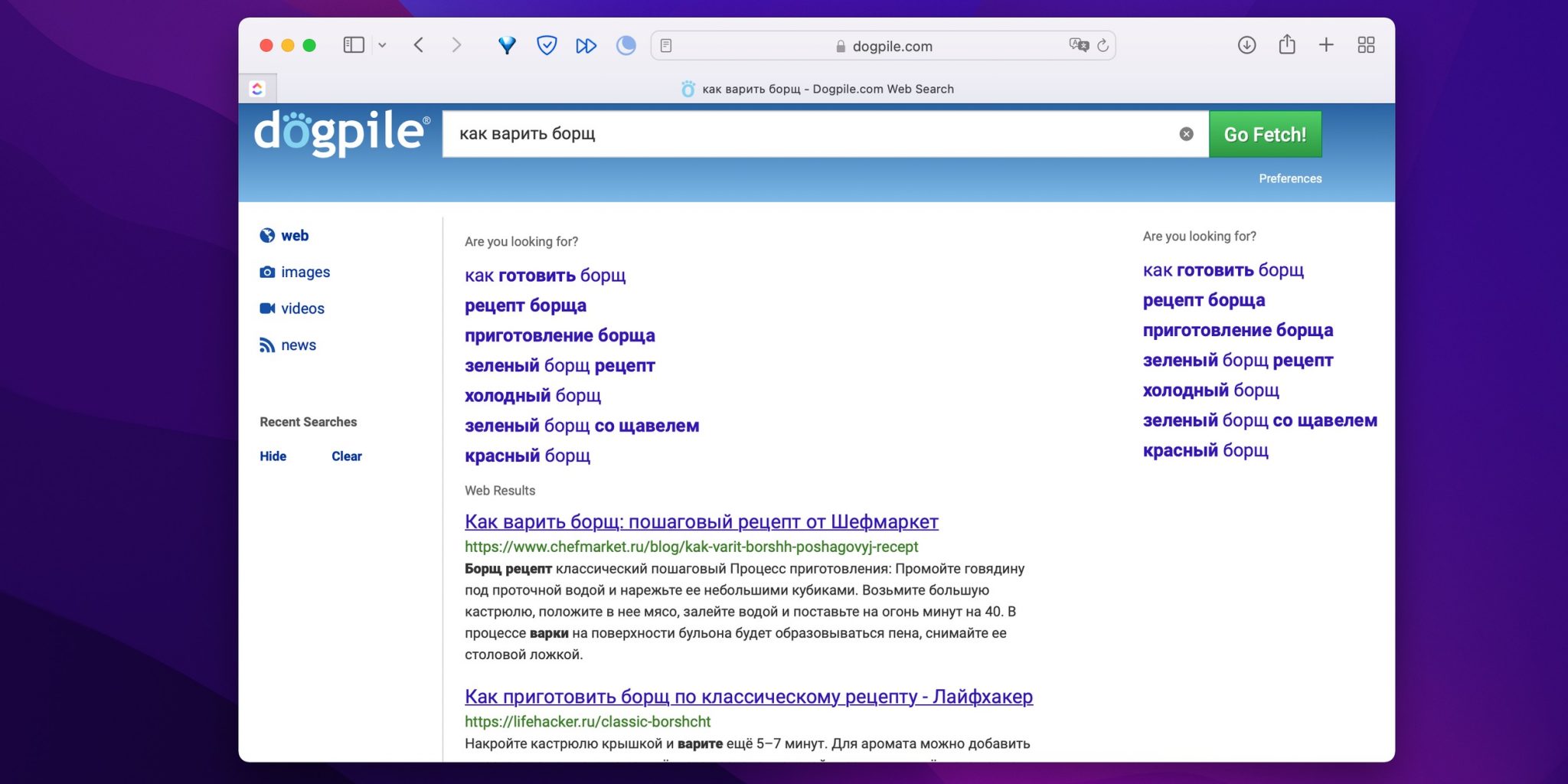Viewport: 1568px width, 784px height.
Task: Select the news search category
Action: pos(298,345)
